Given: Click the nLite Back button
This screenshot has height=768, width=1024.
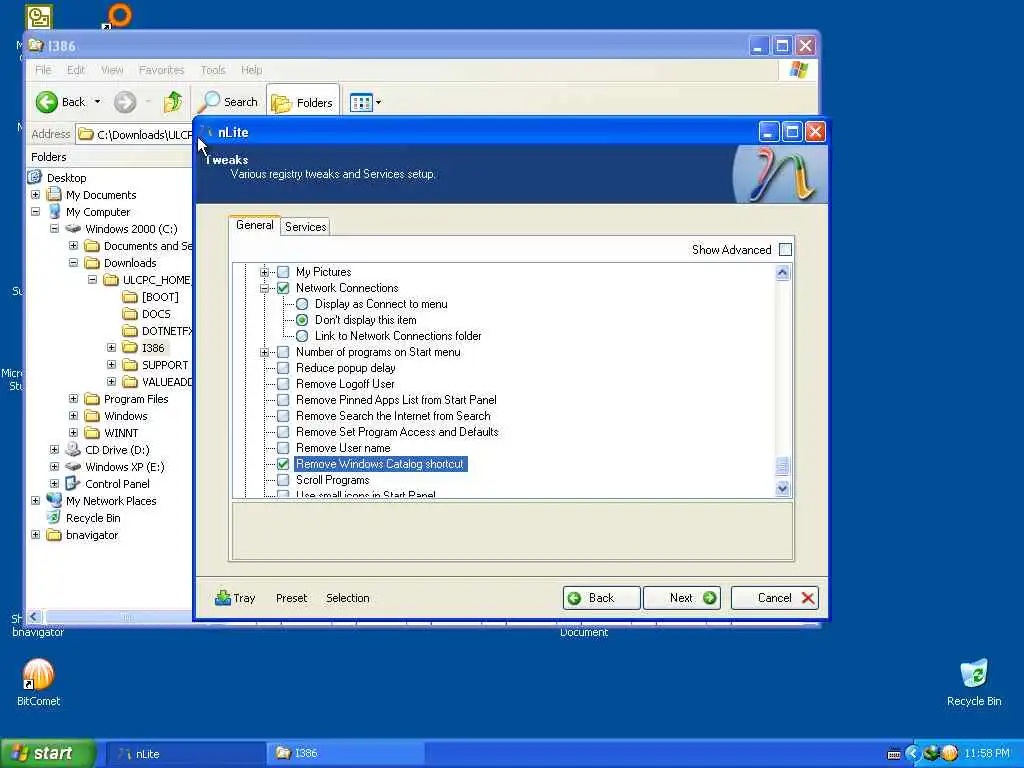Looking at the screenshot, I should pos(601,598).
